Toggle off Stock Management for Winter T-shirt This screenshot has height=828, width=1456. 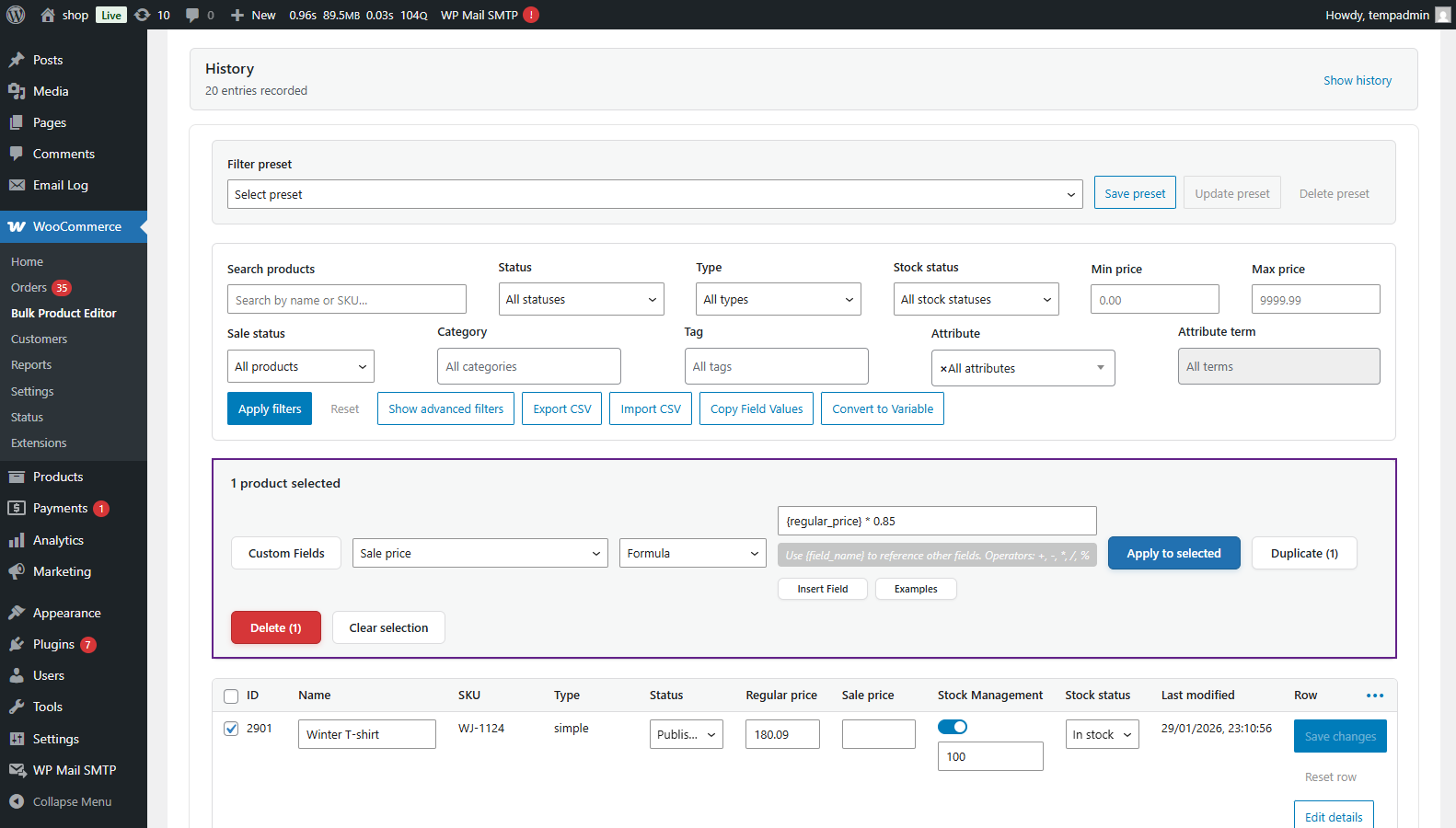(x=953, y=727)
